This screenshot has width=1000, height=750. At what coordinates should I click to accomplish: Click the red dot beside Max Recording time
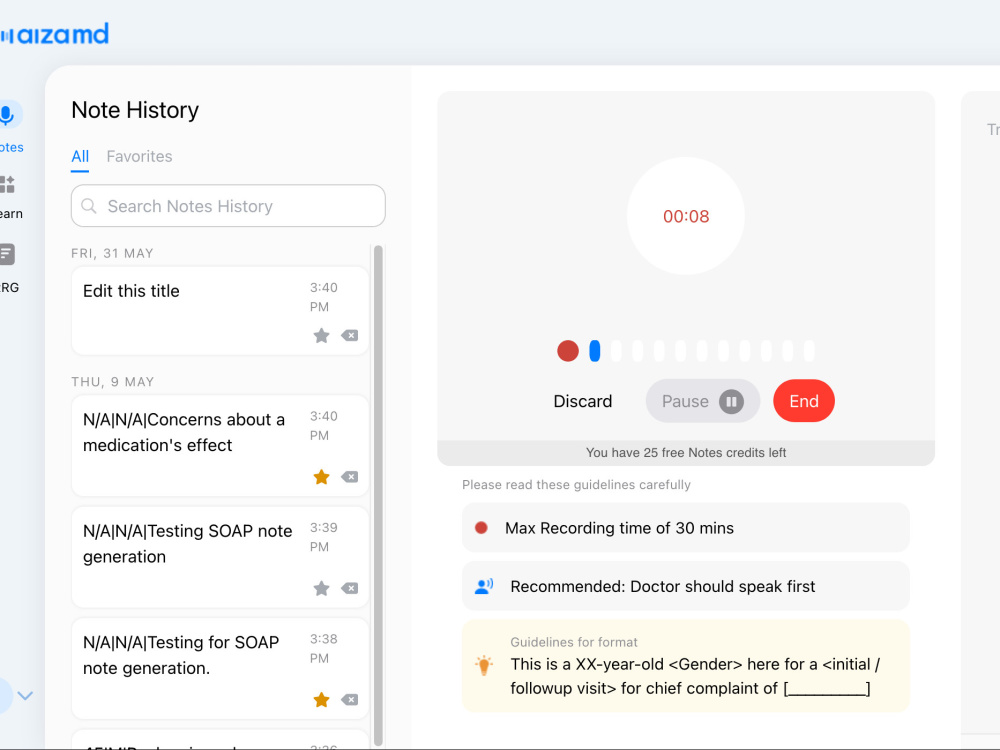(x=482, y=527)
